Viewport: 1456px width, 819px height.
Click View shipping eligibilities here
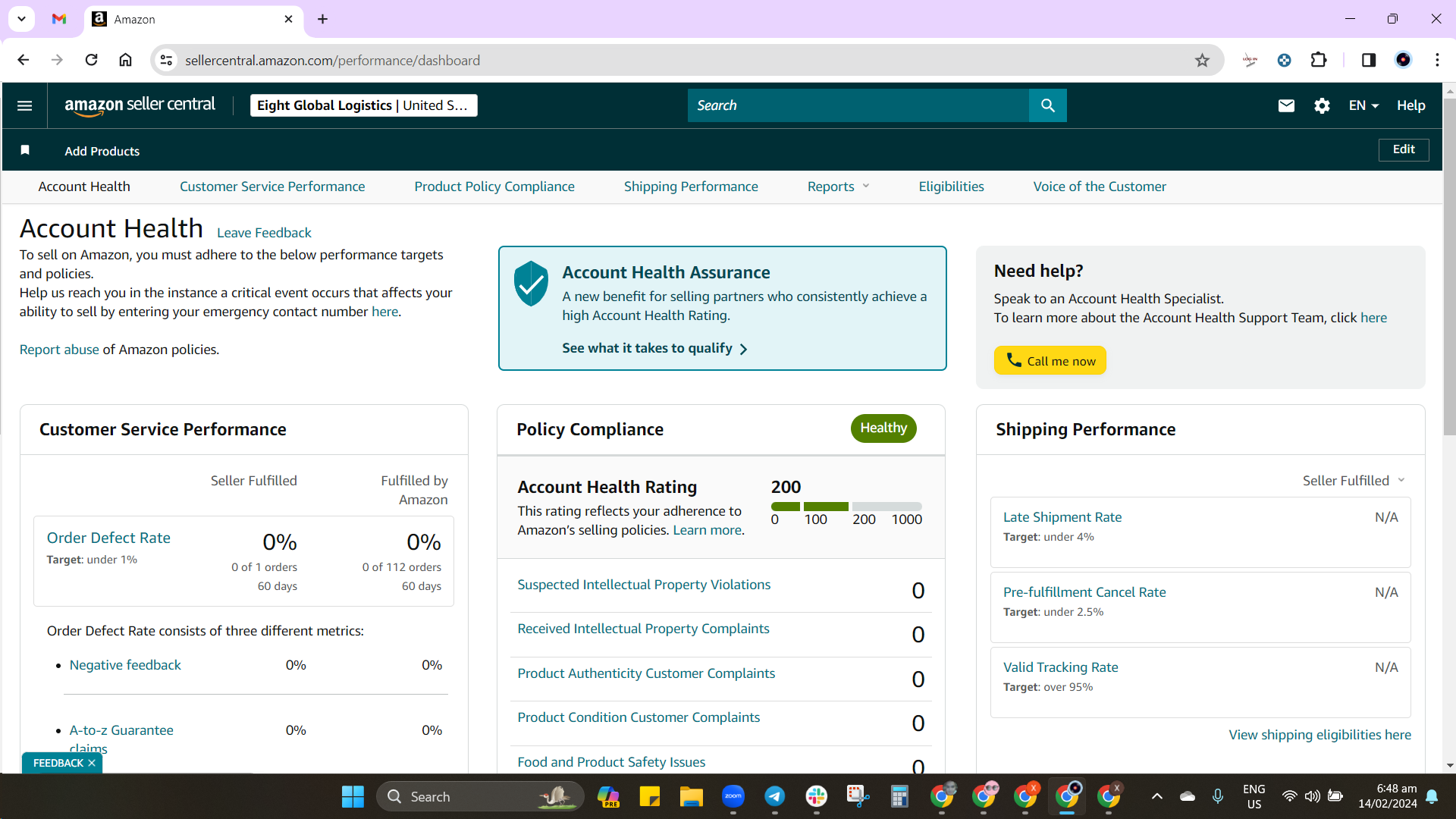1319,735
